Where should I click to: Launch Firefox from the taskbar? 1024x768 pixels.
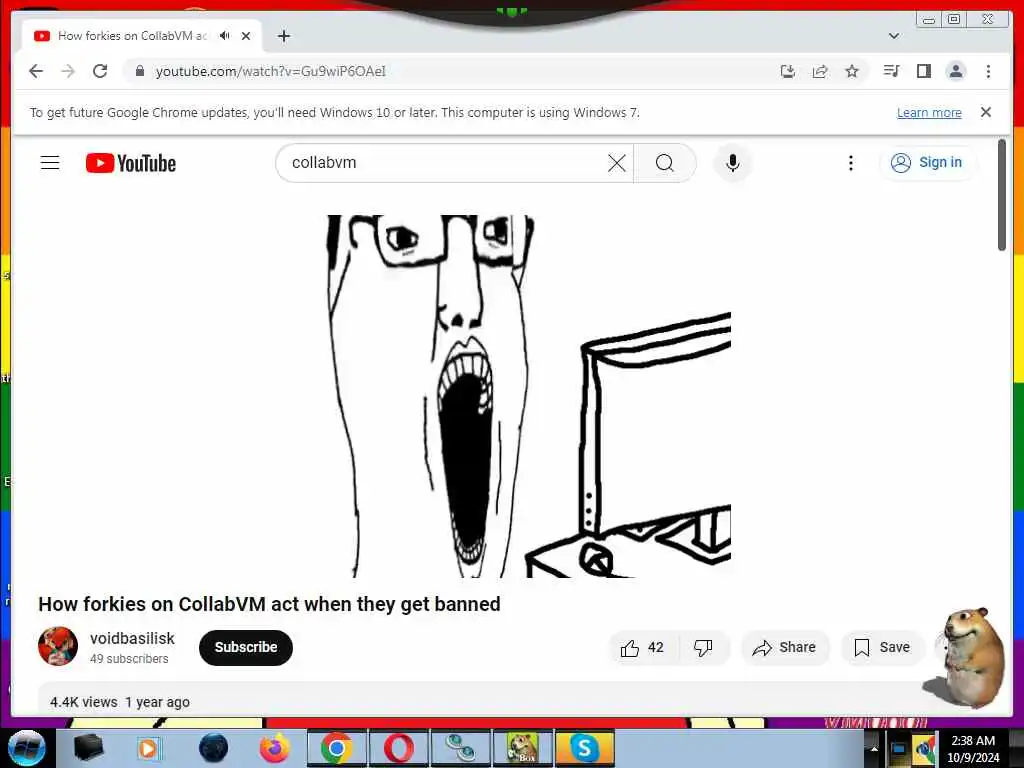tap(274, 748)
